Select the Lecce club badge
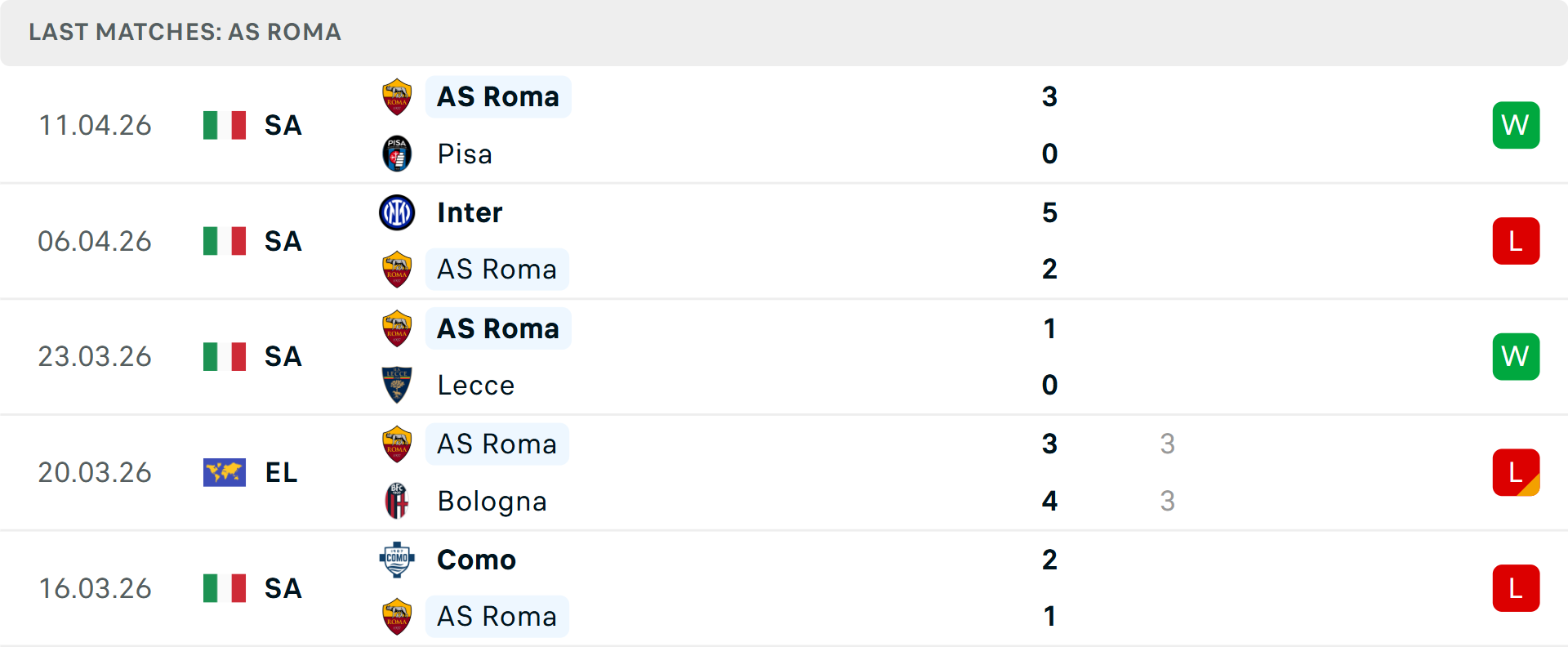The height and width of the screenshot is (647, 1568). (x=397, y=385)
